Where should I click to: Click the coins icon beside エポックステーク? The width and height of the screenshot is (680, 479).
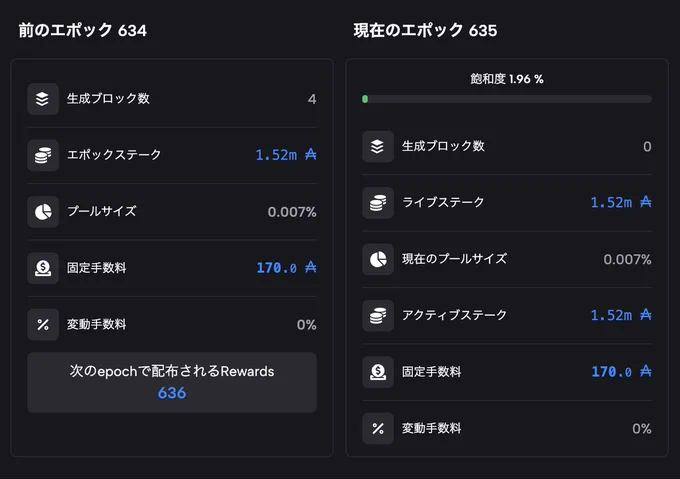point(42,155)
